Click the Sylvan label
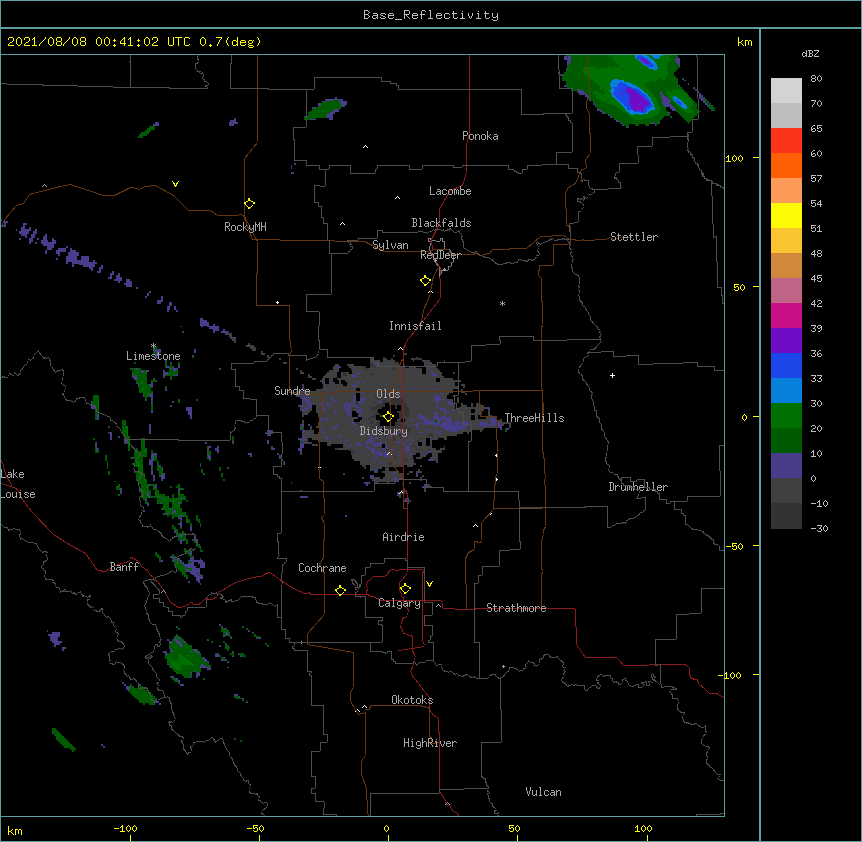Viewport: 862px width, 842px height. coord(390,245)
